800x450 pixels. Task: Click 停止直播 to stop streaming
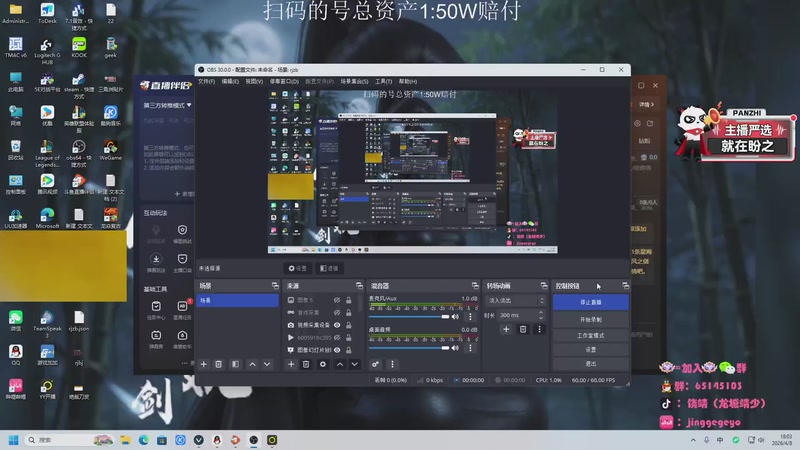pos(591,302)
